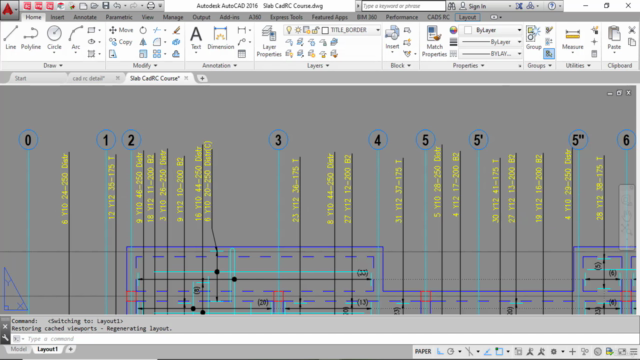Select the Line tool
The width and height of the screenshot is (640, 360).
(x=11, y=38)
